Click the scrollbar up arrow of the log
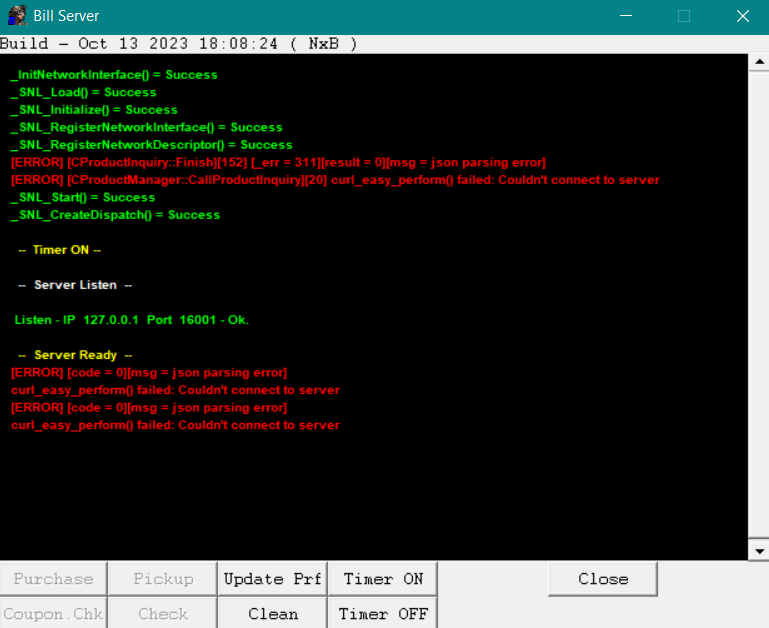 [759, 62]
